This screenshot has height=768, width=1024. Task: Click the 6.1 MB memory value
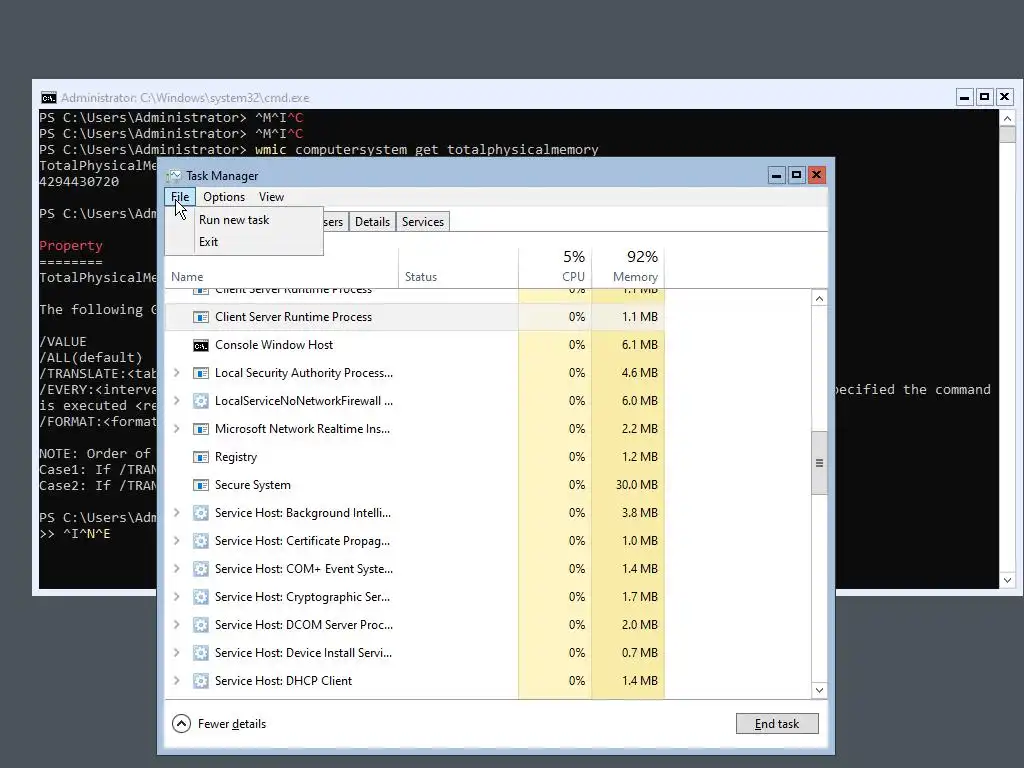tap(640, 345)
